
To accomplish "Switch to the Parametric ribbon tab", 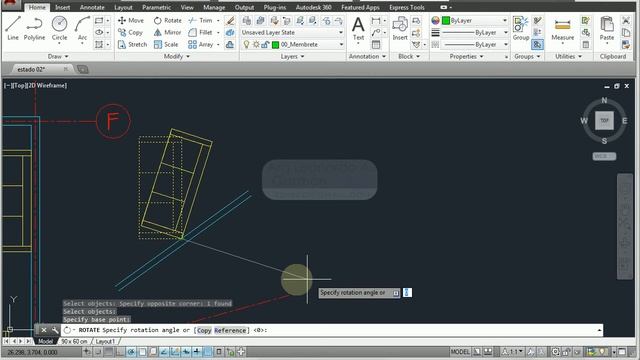I will (x=156, y=7).
